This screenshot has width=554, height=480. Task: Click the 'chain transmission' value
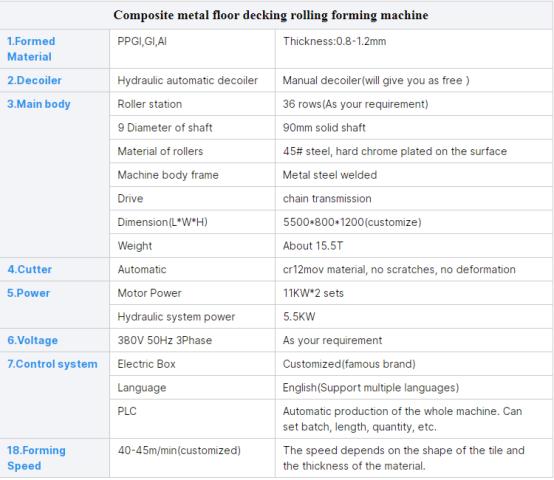point(327,198)
